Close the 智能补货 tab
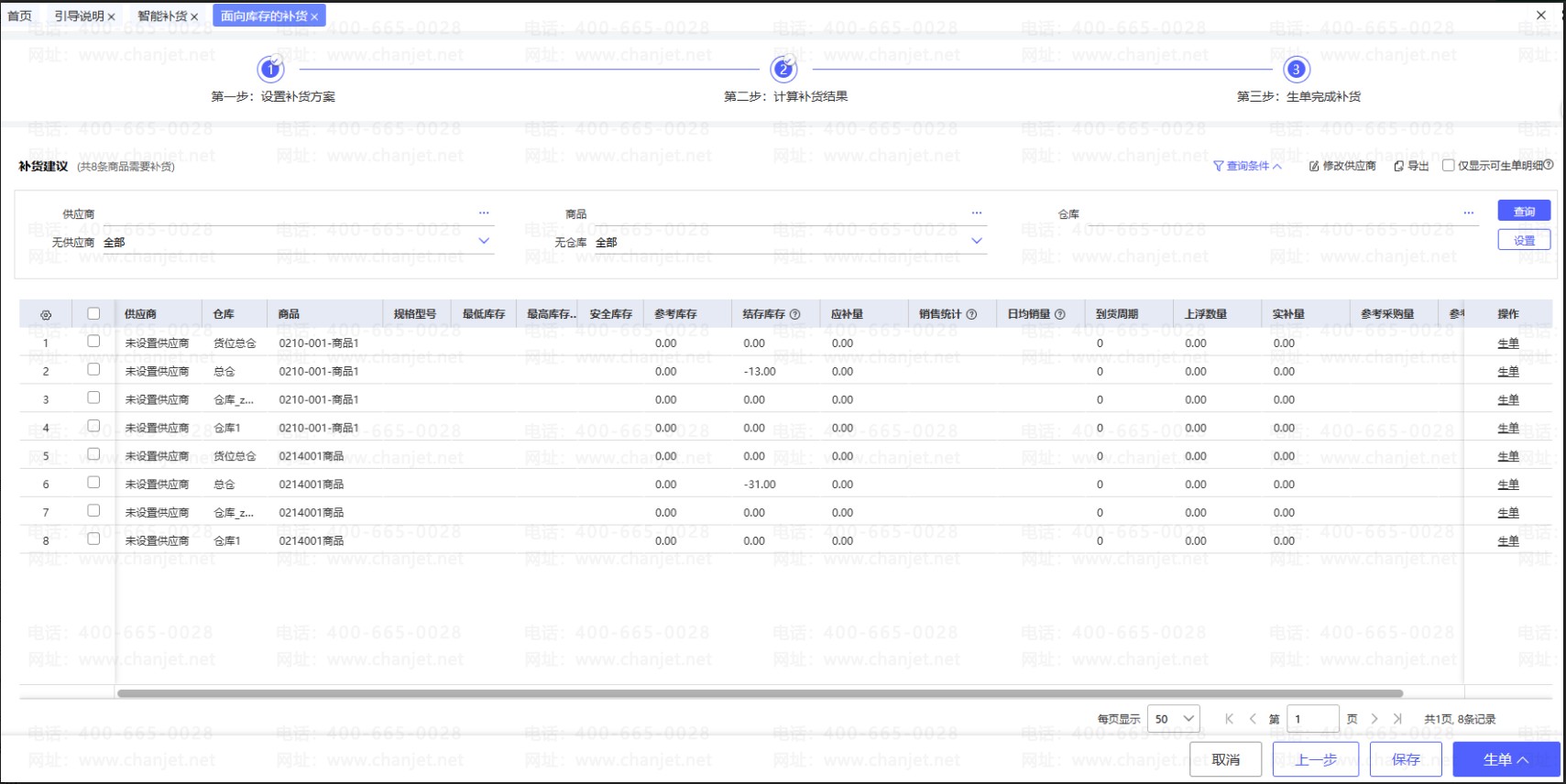Viewport: 1566px width, 784px height. pos(194,16)
